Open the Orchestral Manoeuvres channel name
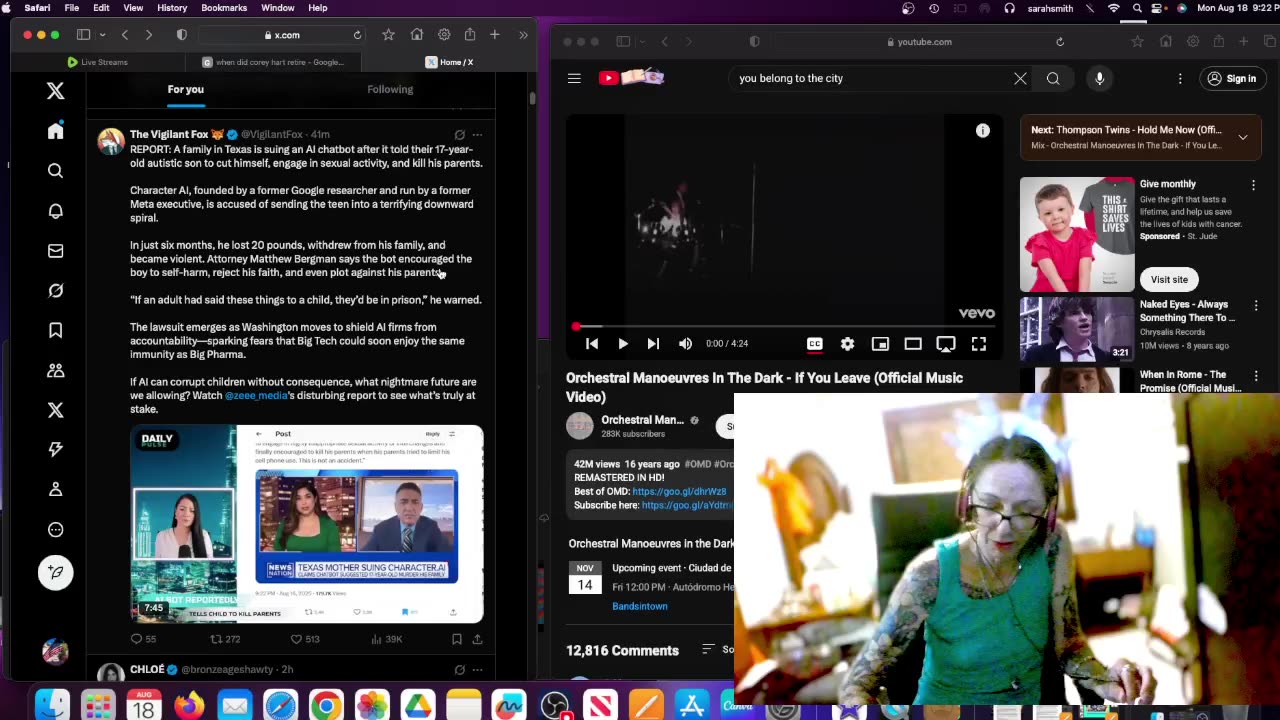1280x720 pixels. [x=643, y=420]
